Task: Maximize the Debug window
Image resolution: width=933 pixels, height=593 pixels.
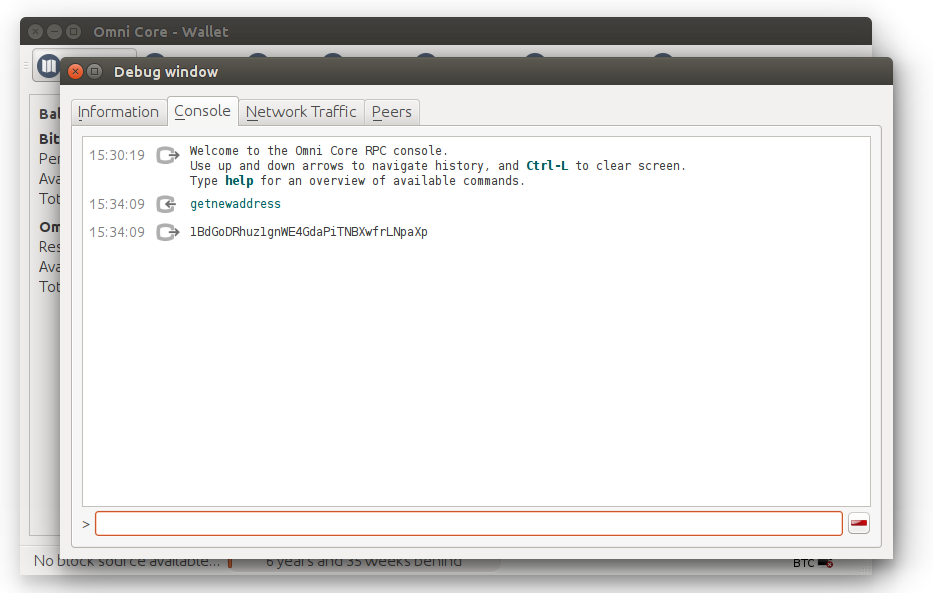Action: coord(95,71)
